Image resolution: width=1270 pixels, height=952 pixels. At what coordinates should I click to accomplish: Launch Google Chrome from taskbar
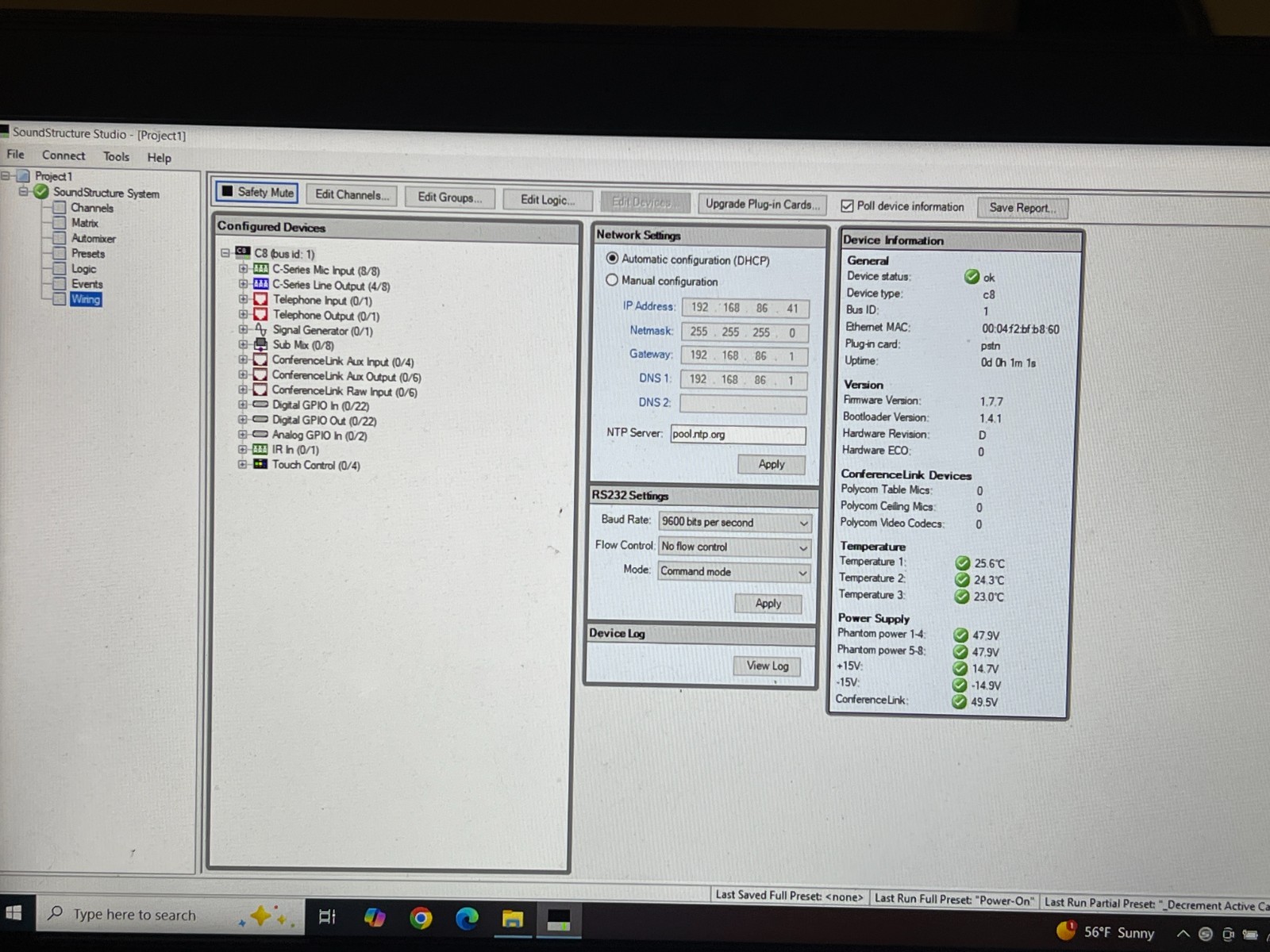(421, 919)
